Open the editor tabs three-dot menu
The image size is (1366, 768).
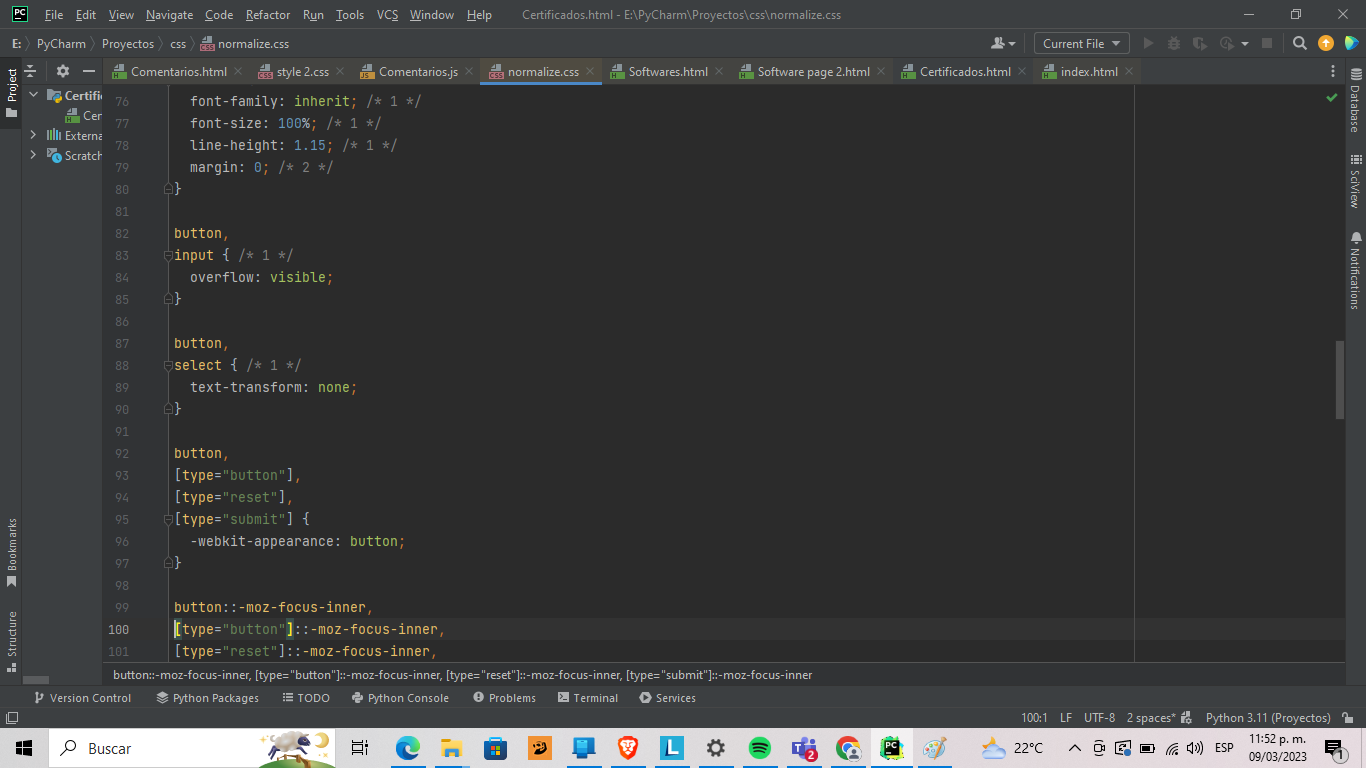click(1333, 71)
